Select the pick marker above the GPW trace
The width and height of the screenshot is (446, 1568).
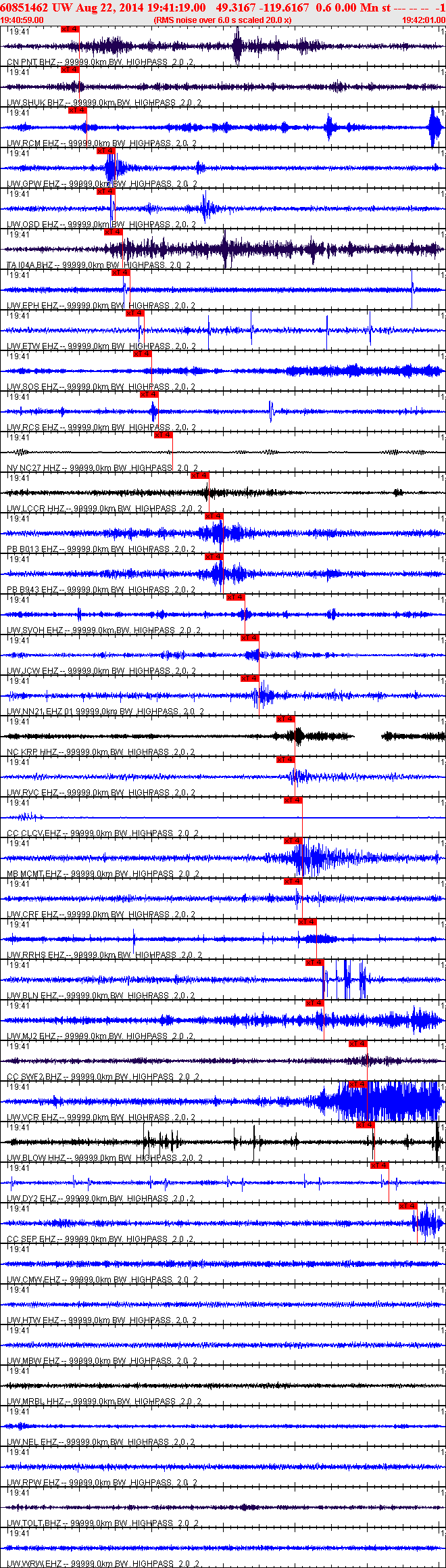(x=106, y=151)
